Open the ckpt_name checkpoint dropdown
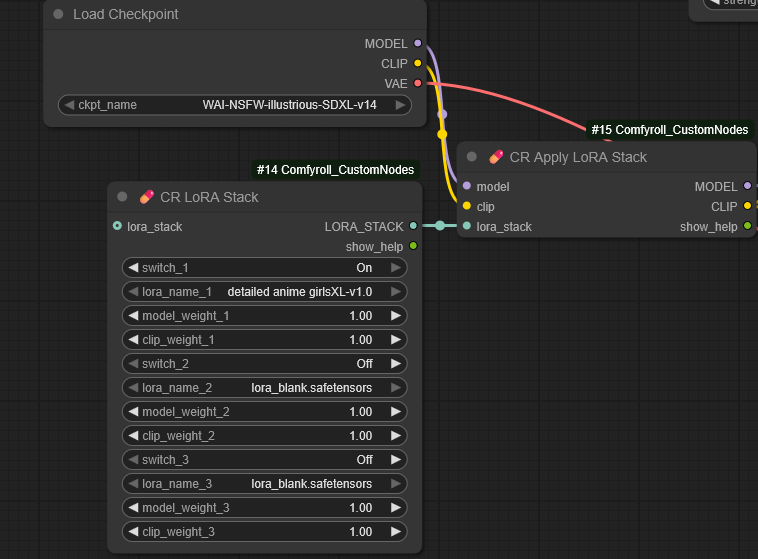Screen dimensions: 758x559 235,105
